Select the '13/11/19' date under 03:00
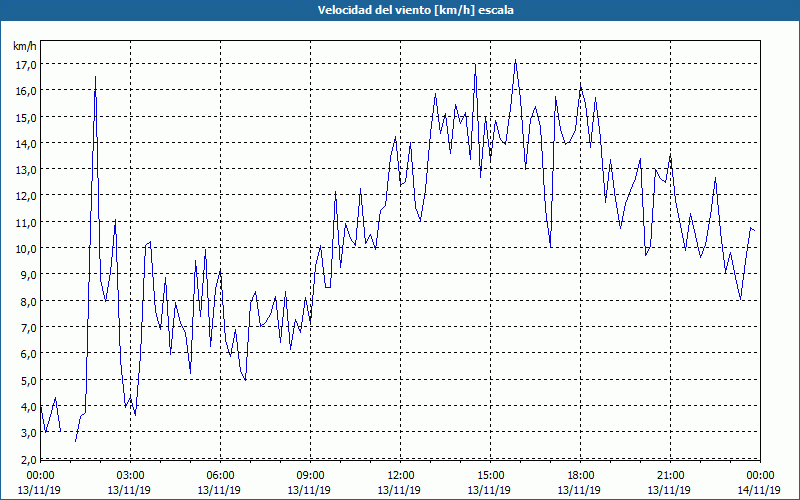This screenshot has width=800, height=500. pos(129,490)
